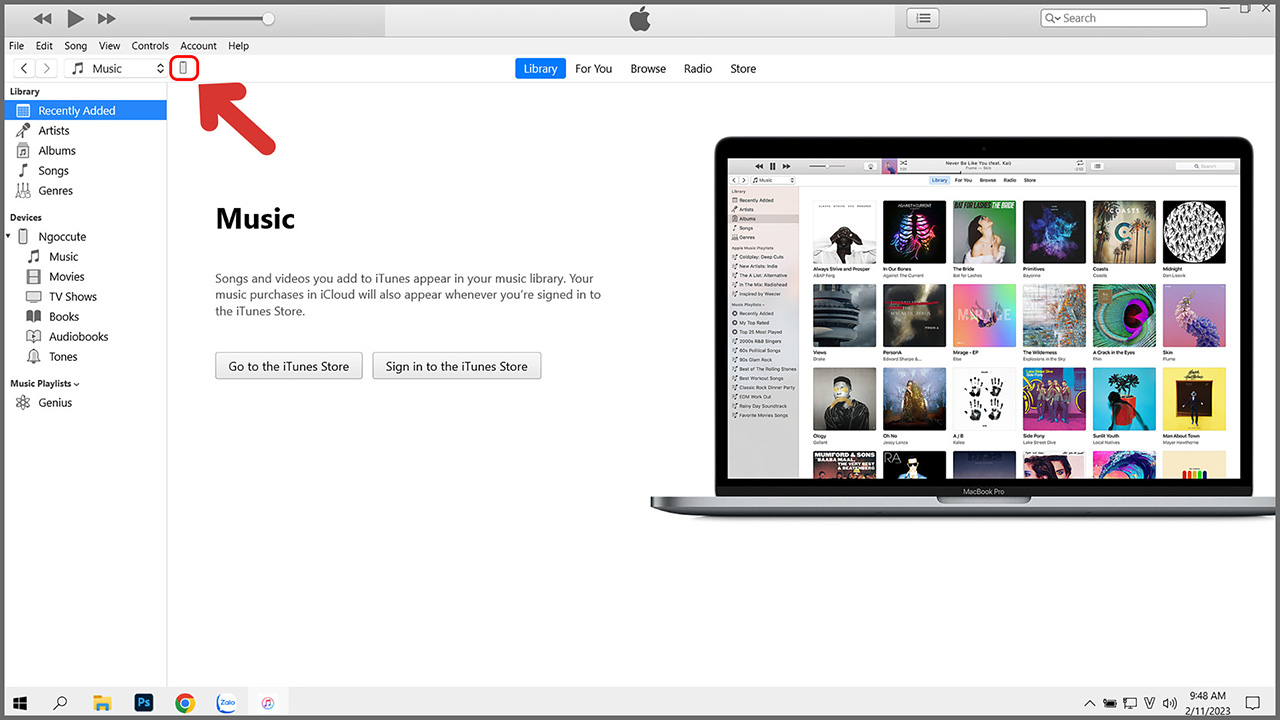This screenshot has height=720, width=1280.
Task: Open iTunes from the Windows taskbar
Action: coord(268,703)
